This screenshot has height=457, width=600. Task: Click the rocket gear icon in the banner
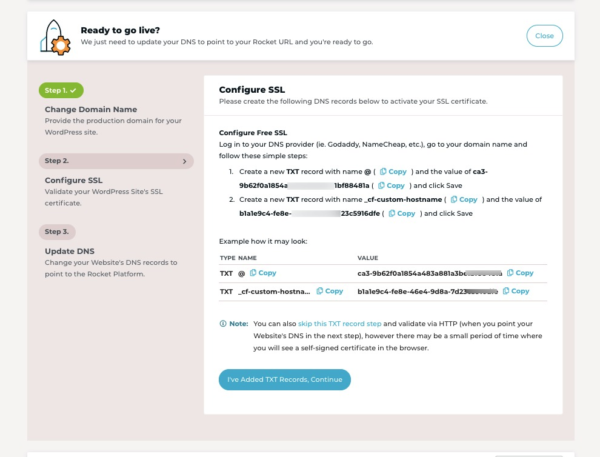(x=55, y=37)
